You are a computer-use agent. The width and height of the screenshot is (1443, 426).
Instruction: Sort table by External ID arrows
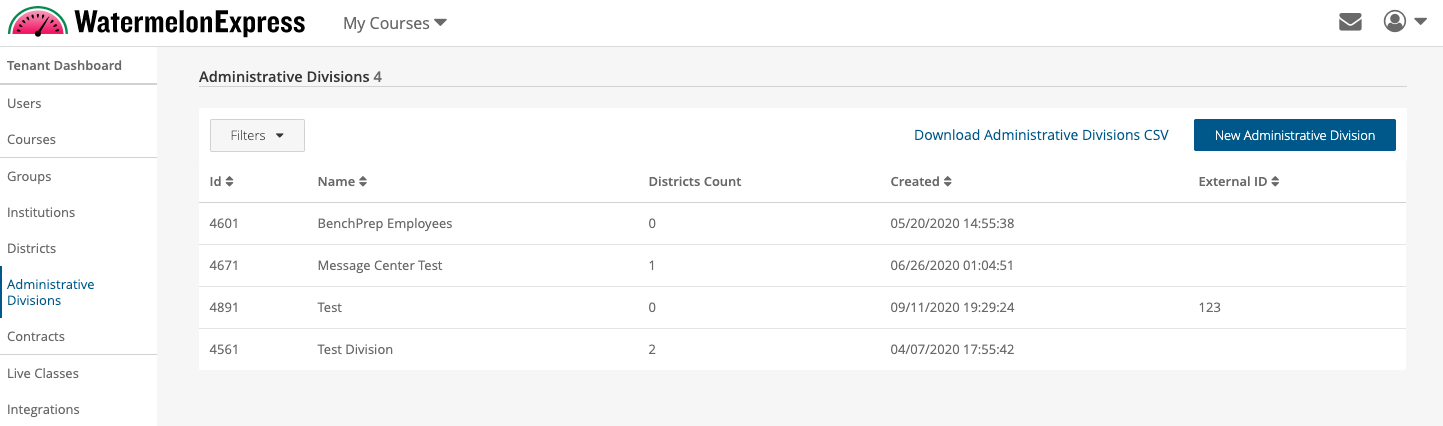[1276, 182]
